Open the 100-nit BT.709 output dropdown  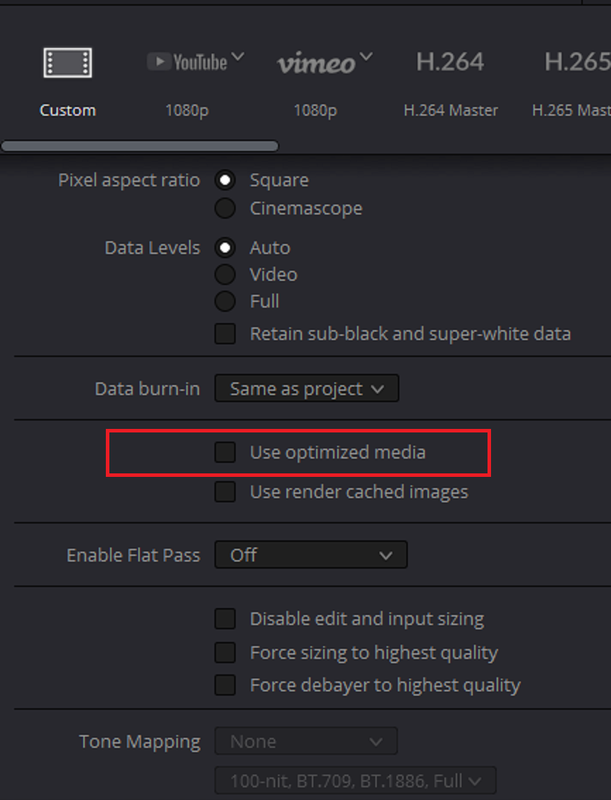(x=355, y=781)
